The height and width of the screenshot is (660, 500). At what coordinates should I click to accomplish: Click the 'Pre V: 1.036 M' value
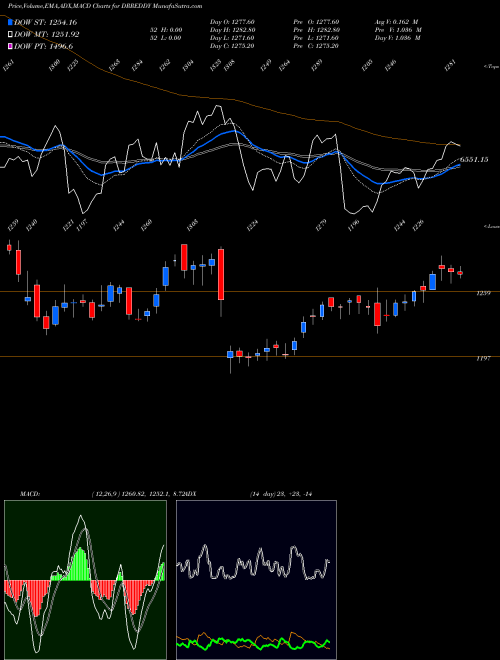tap(397, 30)
